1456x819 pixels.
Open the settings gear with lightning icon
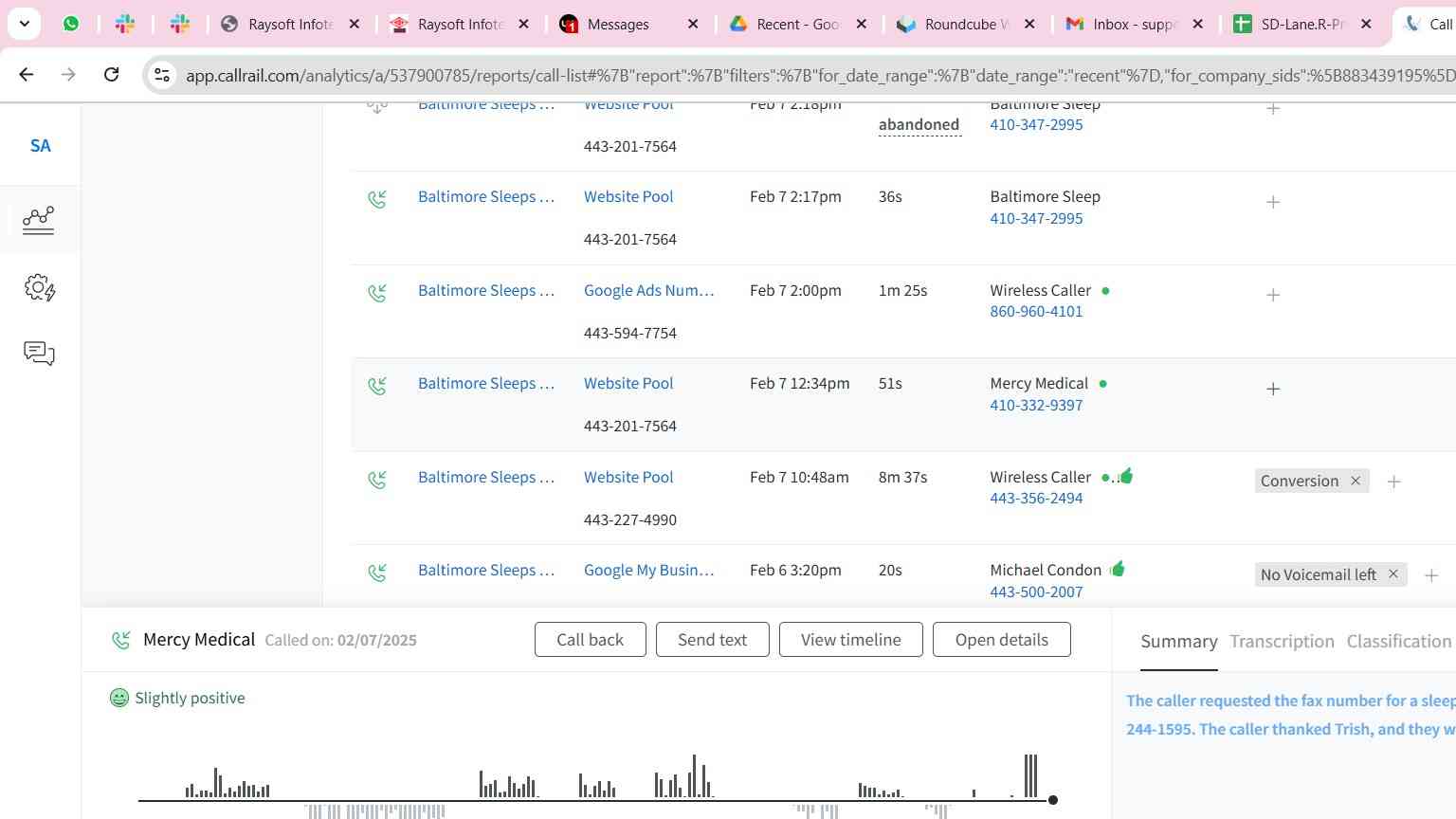click(39, 288)
